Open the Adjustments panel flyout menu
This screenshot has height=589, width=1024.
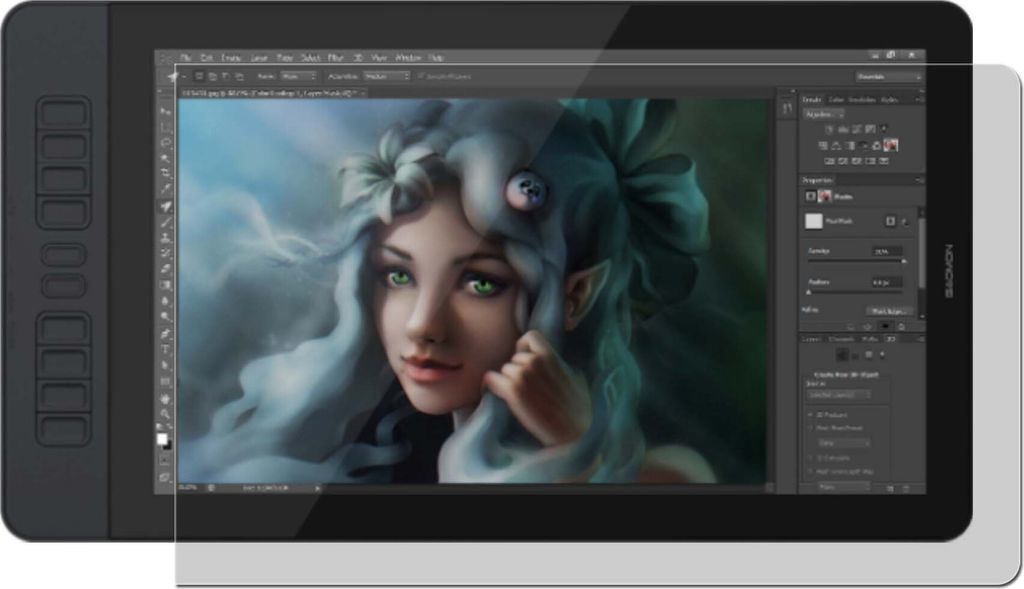[918, 100]
